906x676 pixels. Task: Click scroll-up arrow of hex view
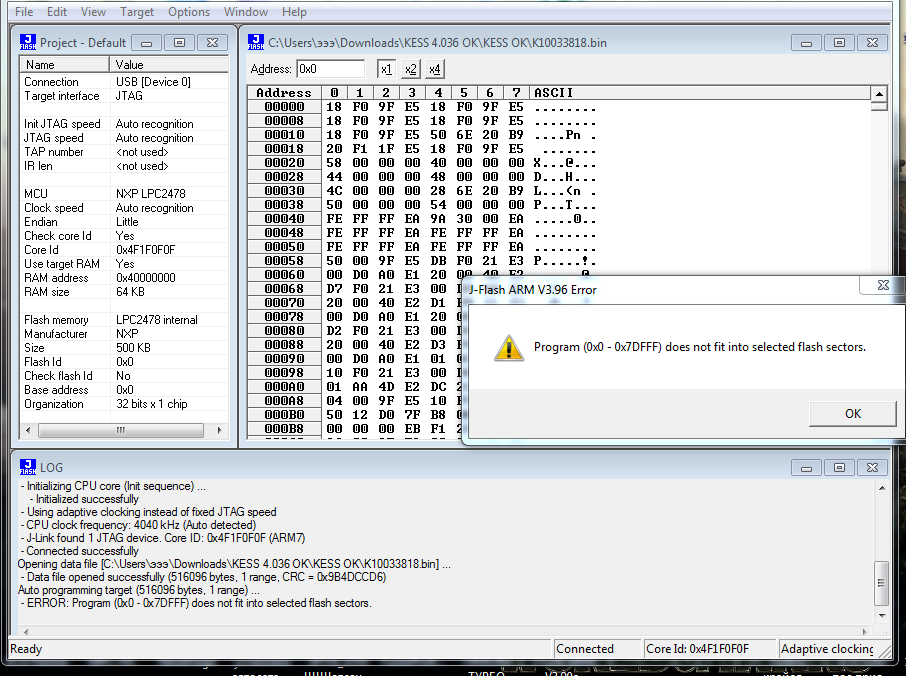coord(879,94)
